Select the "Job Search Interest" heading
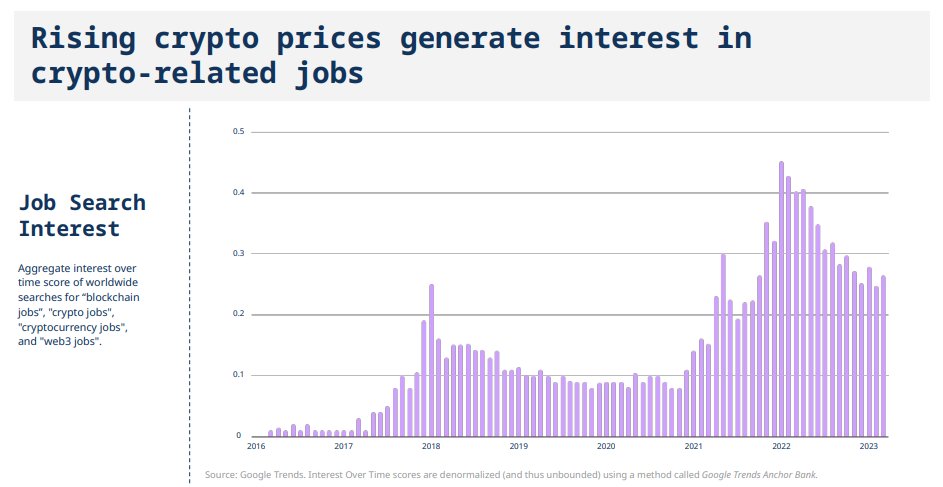Viewport: 943px width, 487px height. click(x=82, y=215)
